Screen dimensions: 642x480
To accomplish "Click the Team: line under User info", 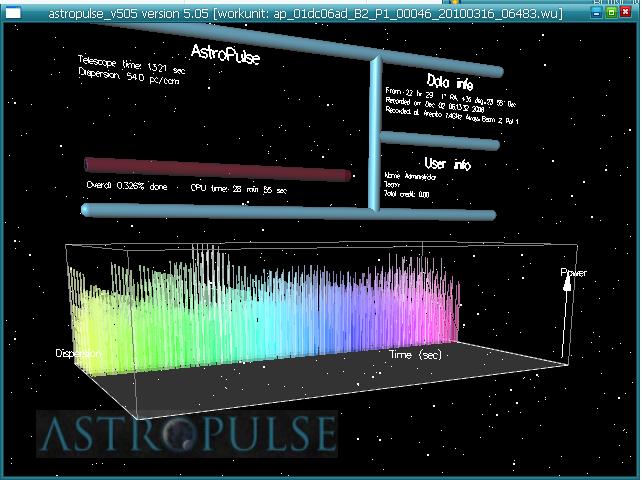I will click(392, 185).
